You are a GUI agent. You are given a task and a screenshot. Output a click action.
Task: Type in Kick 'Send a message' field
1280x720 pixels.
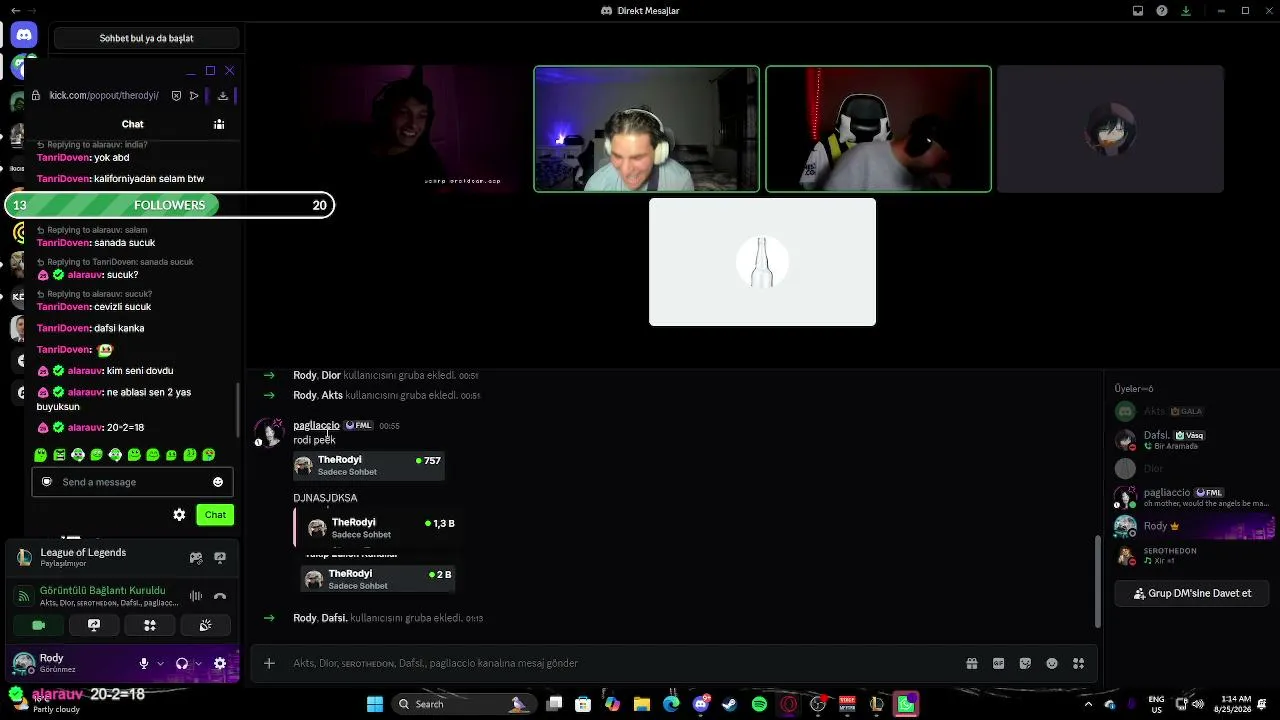click(x=132, y=482)
